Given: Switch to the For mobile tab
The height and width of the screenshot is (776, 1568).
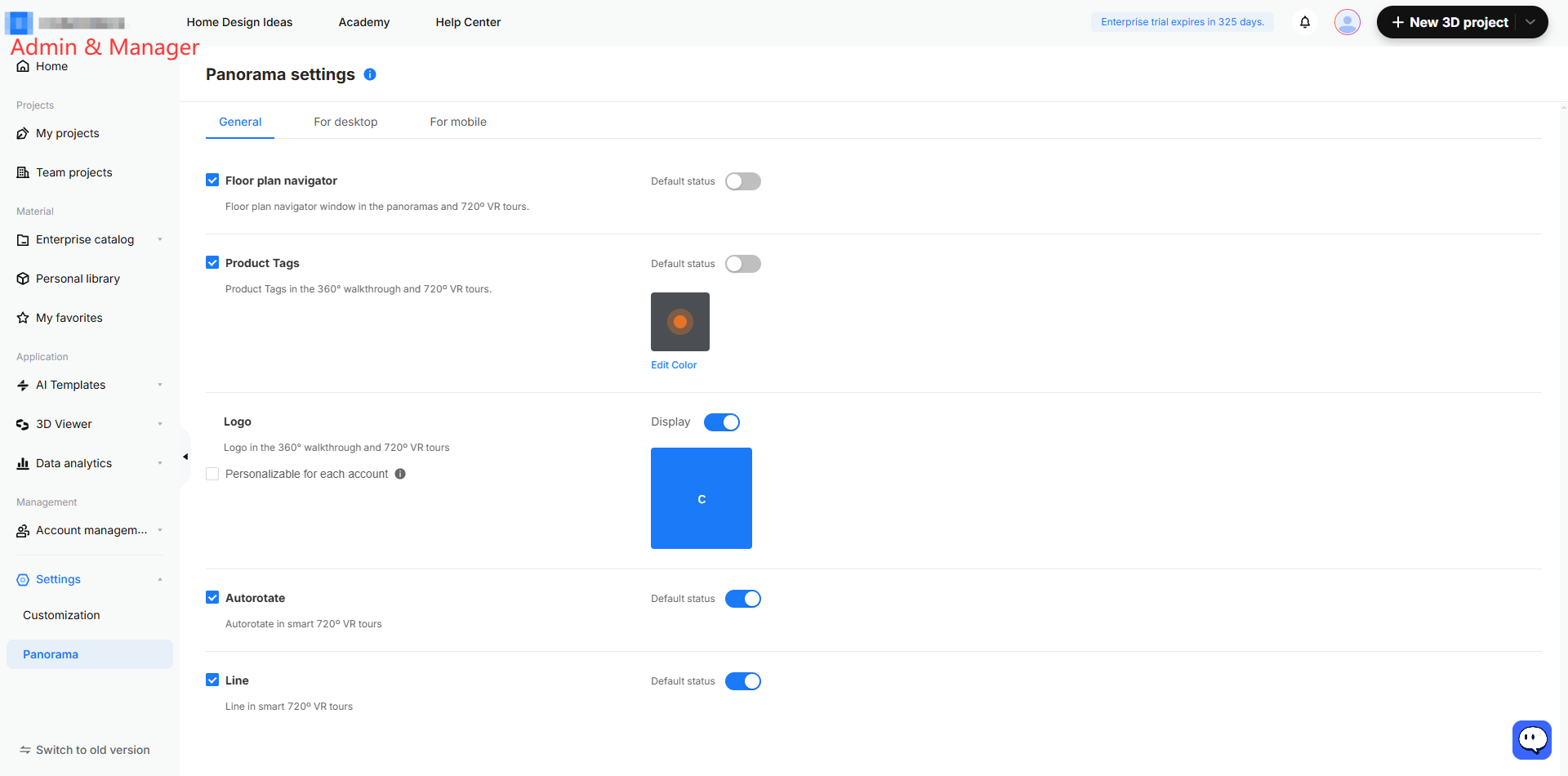Looking at the screenshot, I should [x=458, y=122].
